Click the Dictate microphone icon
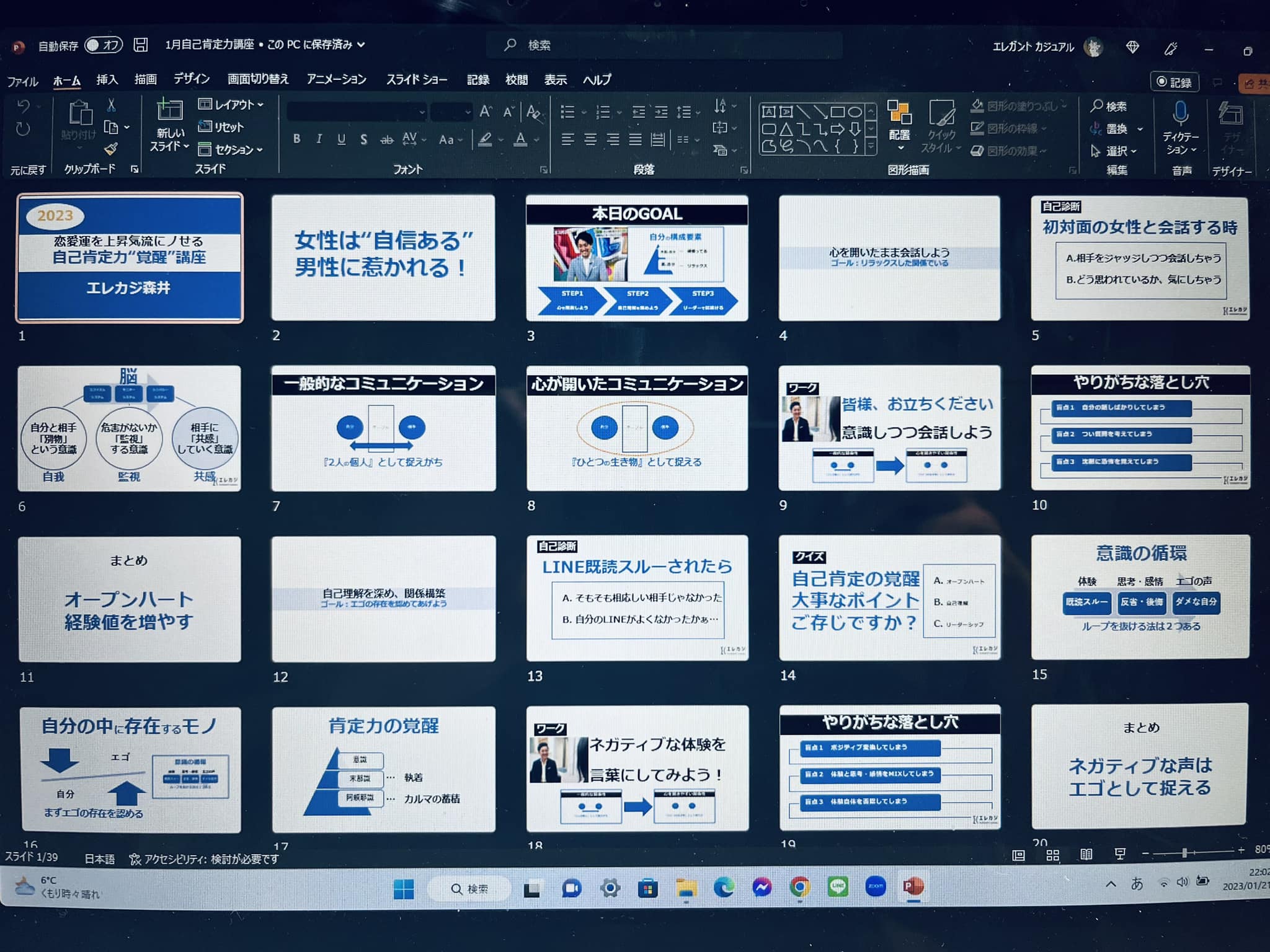This screenshot has width=1270, height=952. [1181, 113]
